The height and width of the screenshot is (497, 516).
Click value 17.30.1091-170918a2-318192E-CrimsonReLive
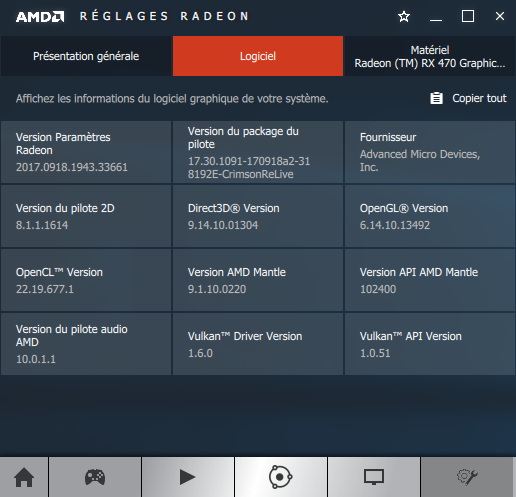pos(249,168)
